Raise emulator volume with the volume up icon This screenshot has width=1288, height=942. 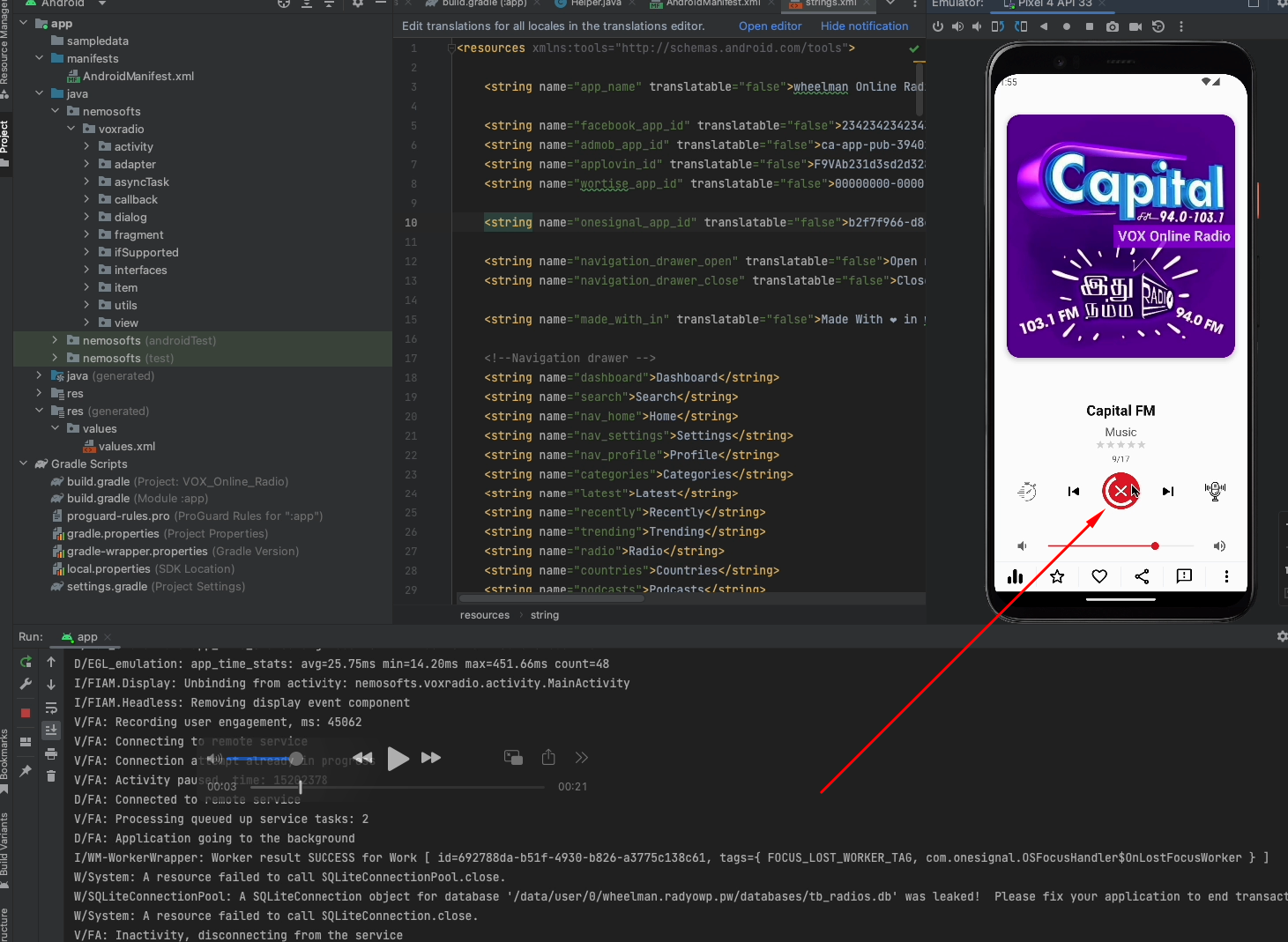[957, 26]
